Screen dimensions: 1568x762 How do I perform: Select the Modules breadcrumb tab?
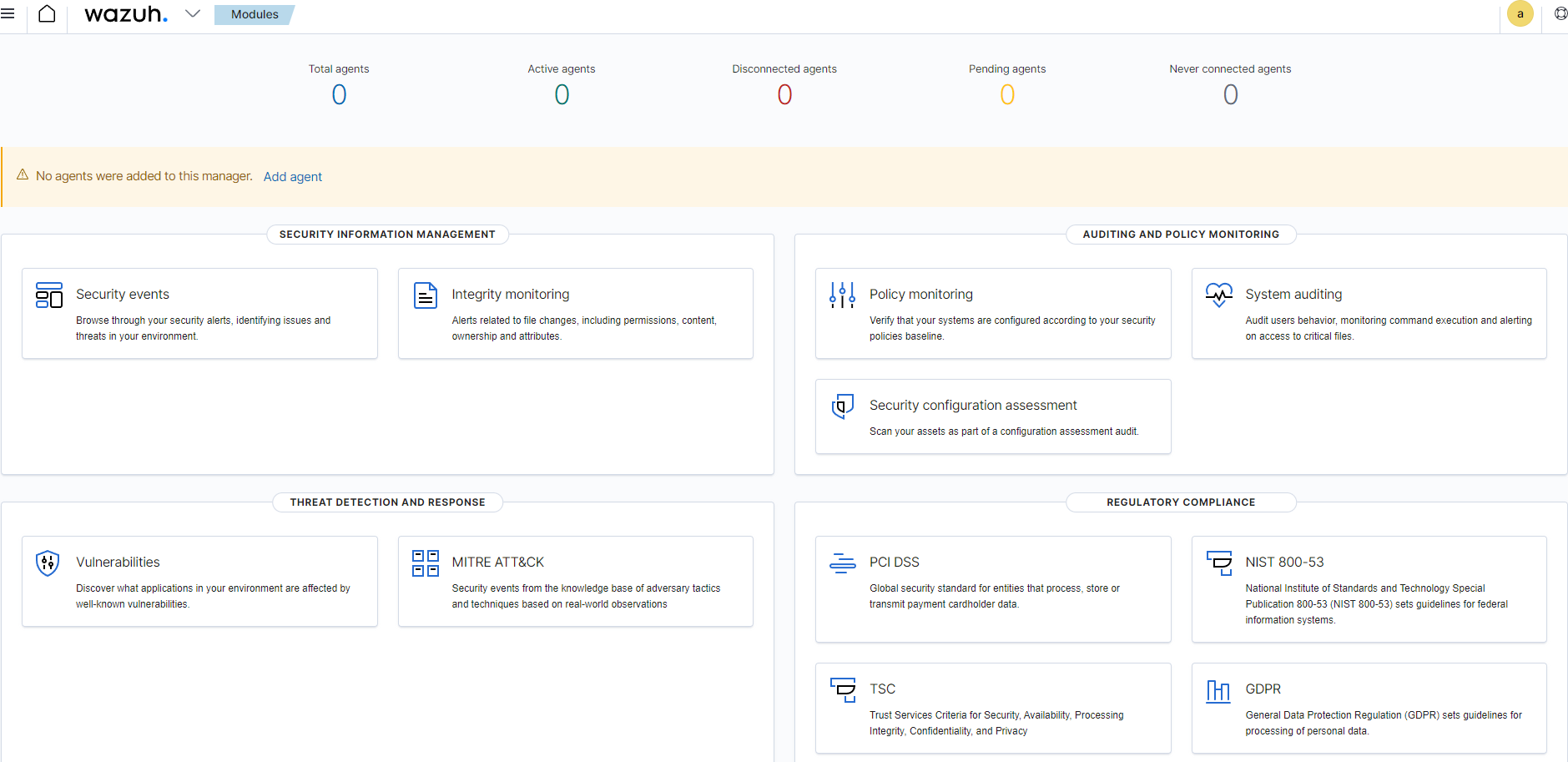(254, 14)
